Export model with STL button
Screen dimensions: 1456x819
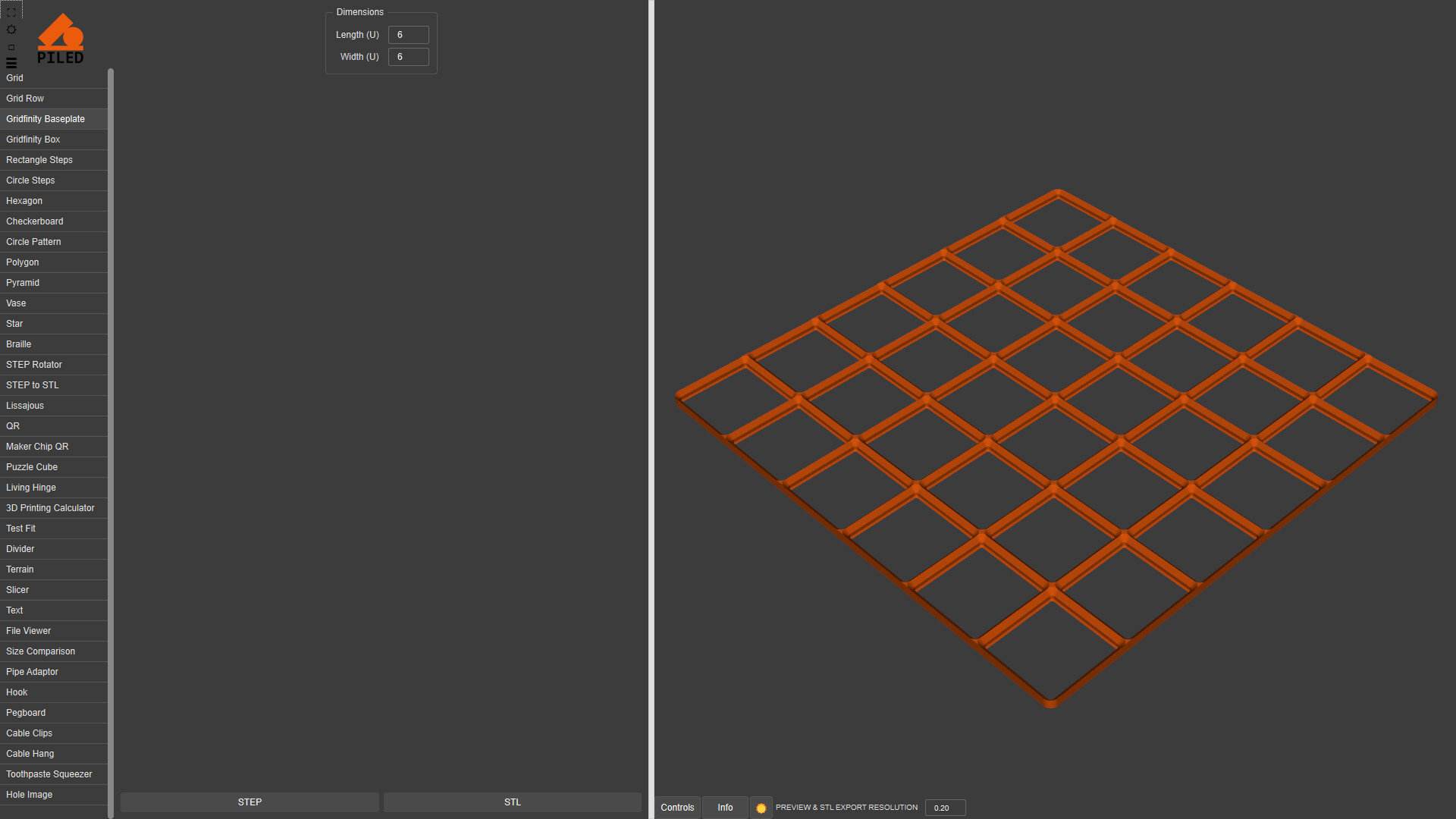[513, 802]
